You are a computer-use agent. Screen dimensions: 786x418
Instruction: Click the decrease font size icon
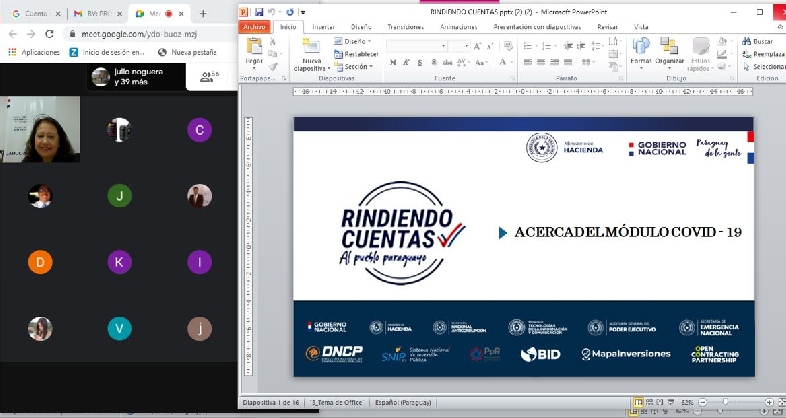coord(490,47)
